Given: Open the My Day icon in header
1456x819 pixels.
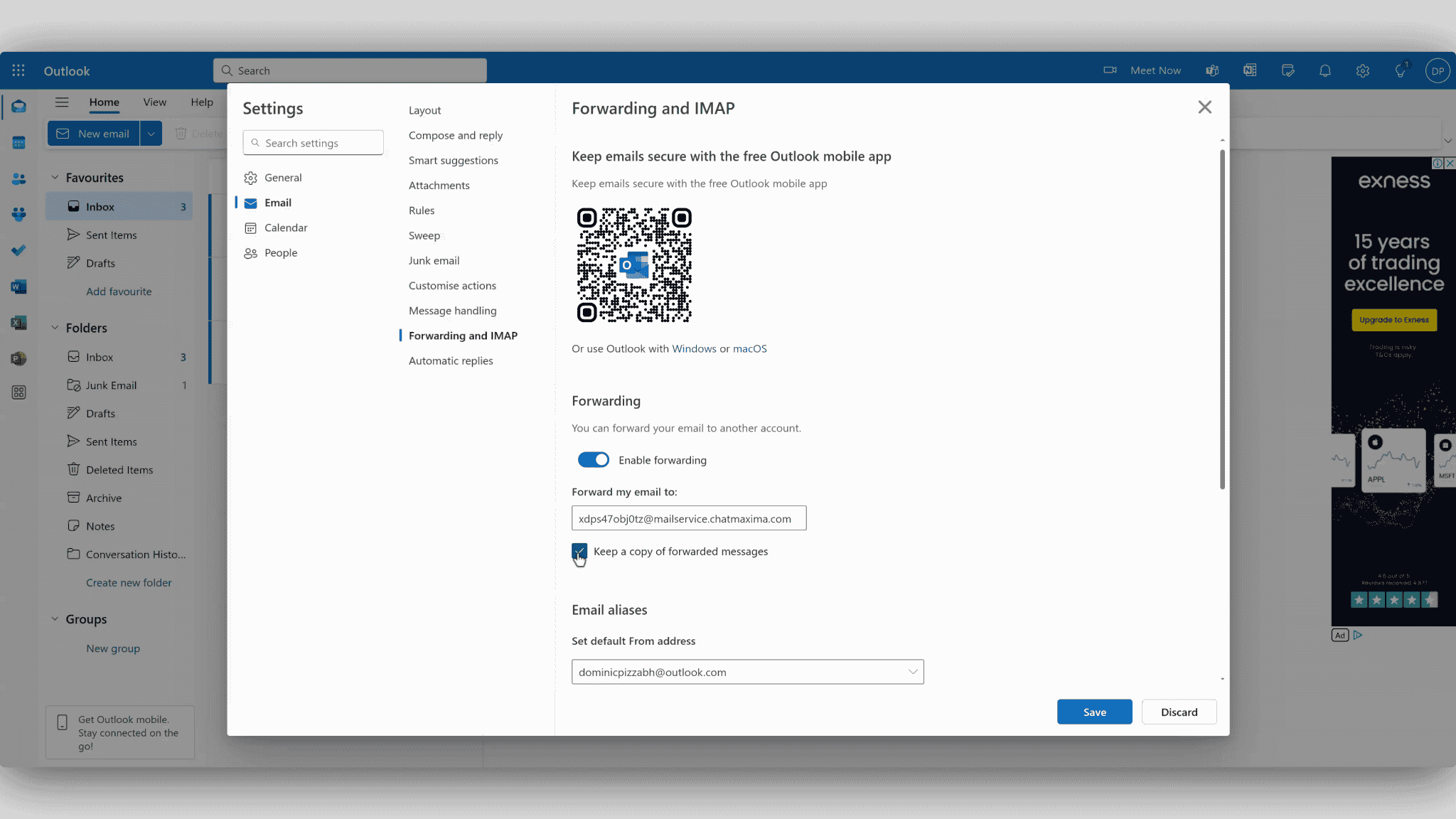Looking at the screenshot, I should coord(1288,70).
